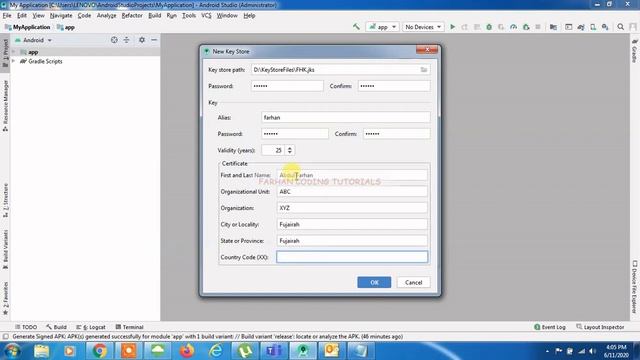
Task: Switch to the Terminal tab
Action: click(x=129, y=327)
